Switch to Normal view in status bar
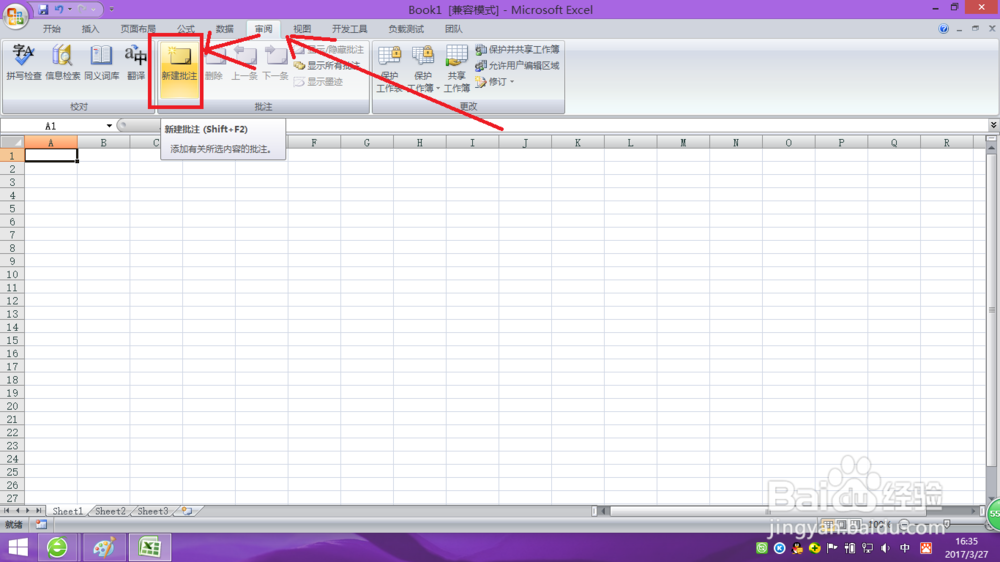 pyautogui.click(x=828, y=524)
